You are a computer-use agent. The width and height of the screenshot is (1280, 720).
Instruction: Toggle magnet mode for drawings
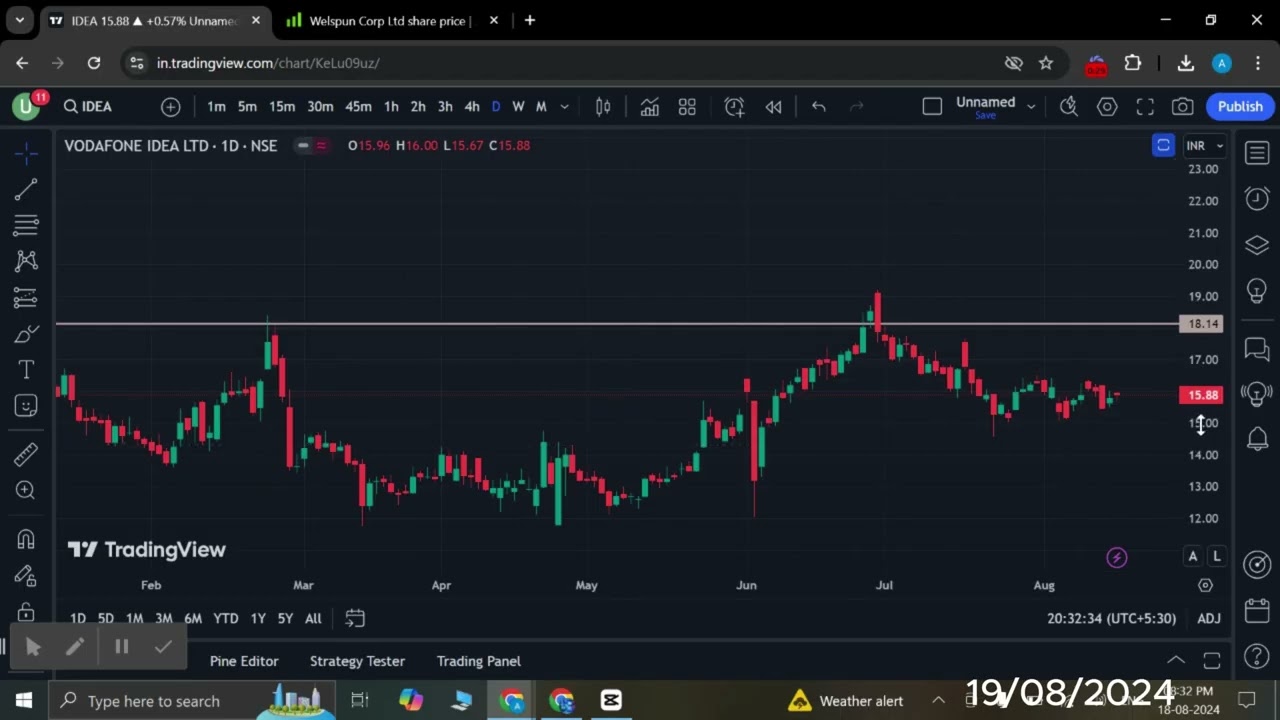[27, 539]
